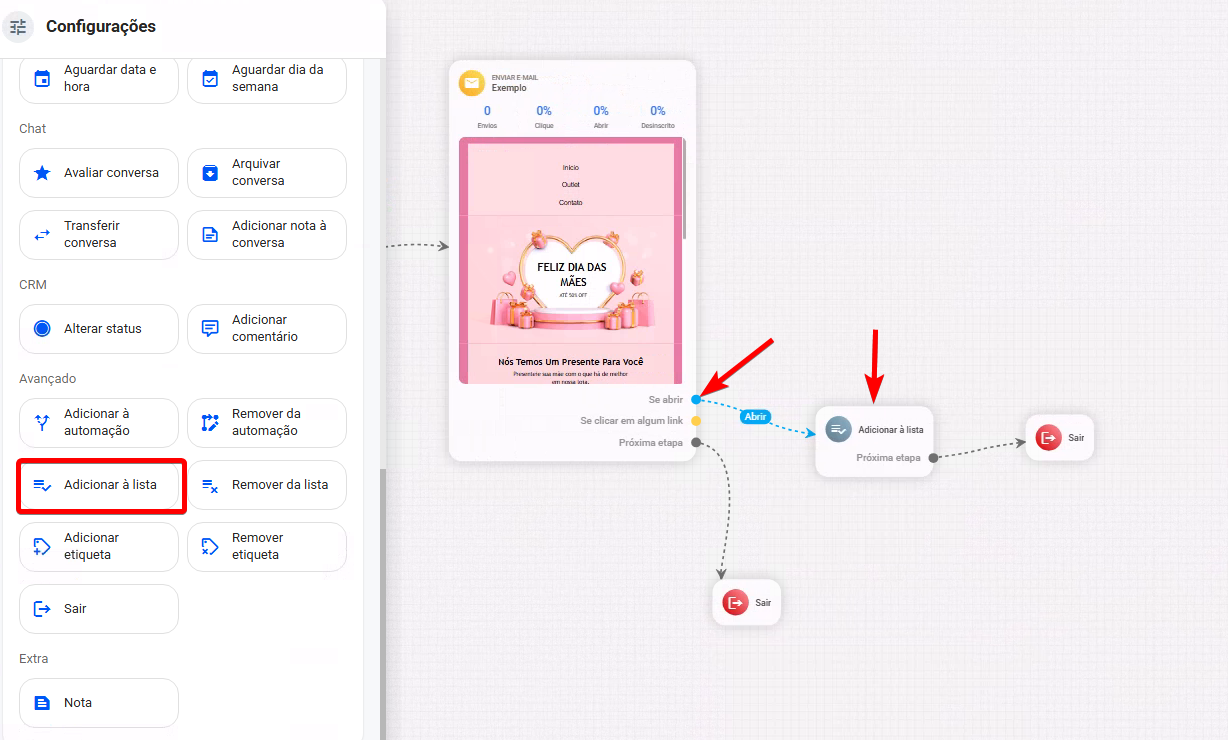
Task: Select the Aguardar data e hora action
Action: click(x=99, y=79)
